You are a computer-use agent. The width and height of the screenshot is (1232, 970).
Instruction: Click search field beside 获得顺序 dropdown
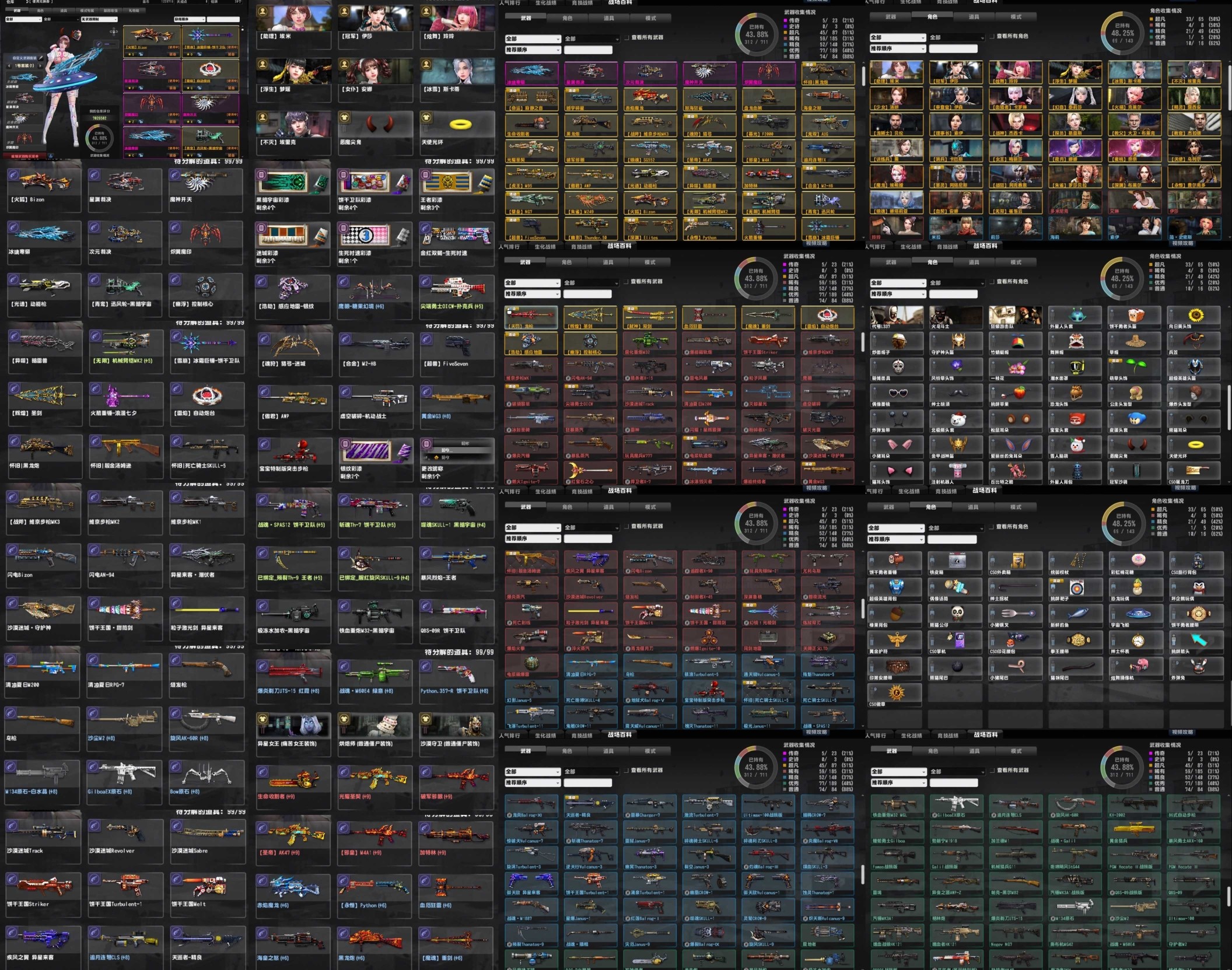coord(223,19)
